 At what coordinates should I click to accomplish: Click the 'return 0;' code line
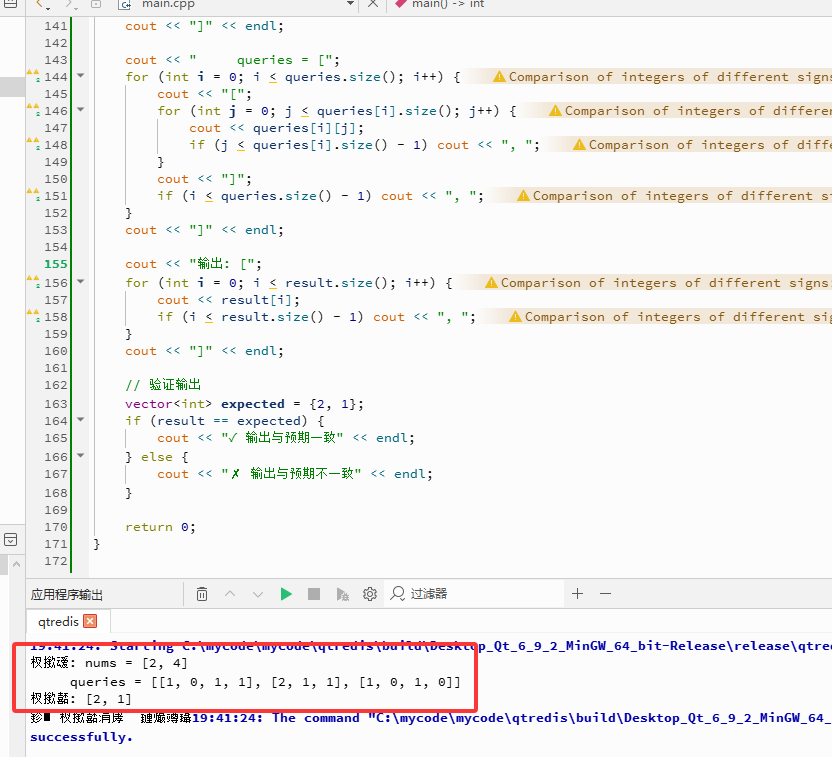pyautogui.click(x=160, y=527)
